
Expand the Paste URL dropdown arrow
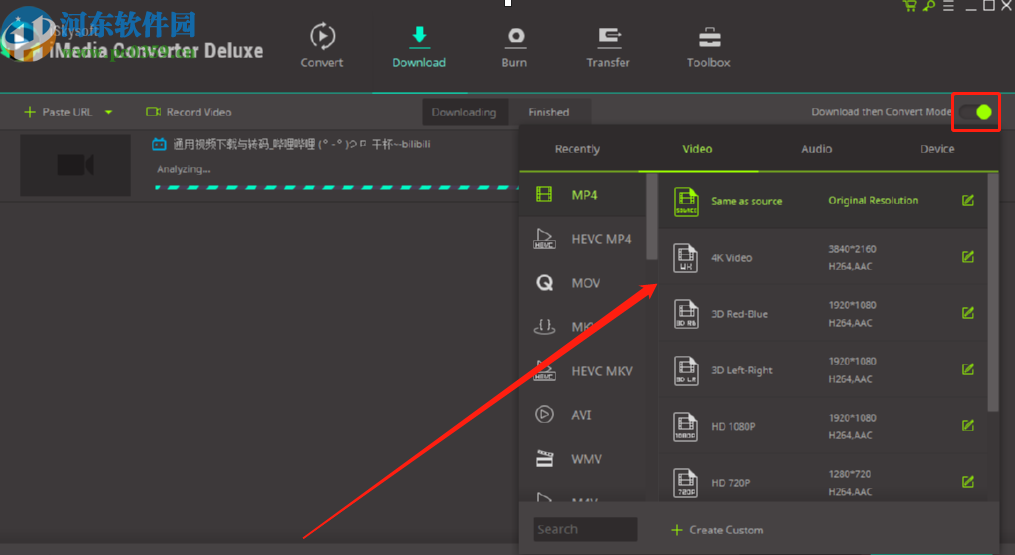[108, 112]
